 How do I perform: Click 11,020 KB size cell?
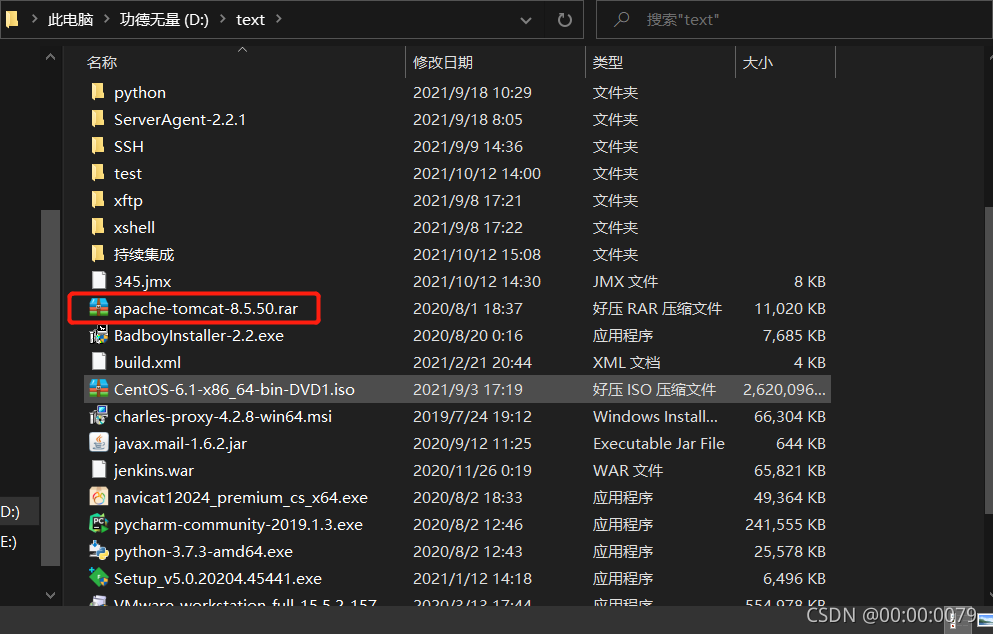[790, 308]
